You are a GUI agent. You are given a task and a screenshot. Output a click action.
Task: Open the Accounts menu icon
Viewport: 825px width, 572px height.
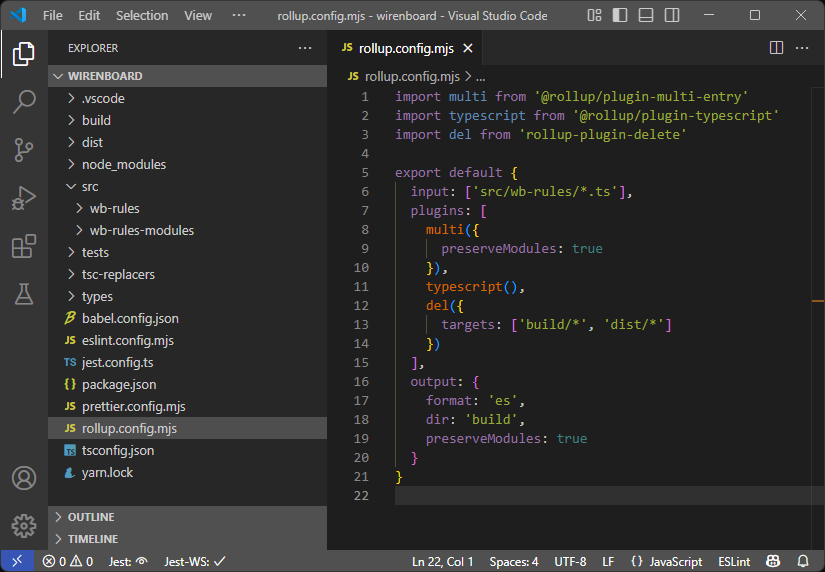pos(24,478)
